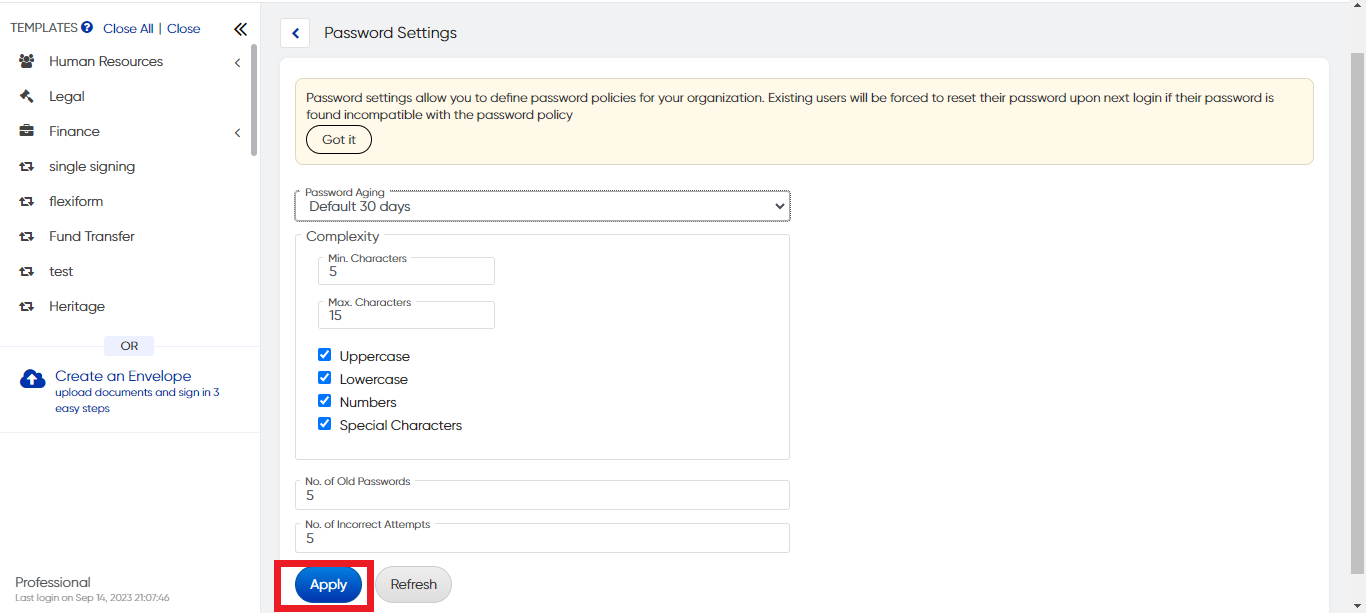Click the Human Resources people icon
Image resolution: width=1366 pixels, height=613 pixels.
pos(27,62)
